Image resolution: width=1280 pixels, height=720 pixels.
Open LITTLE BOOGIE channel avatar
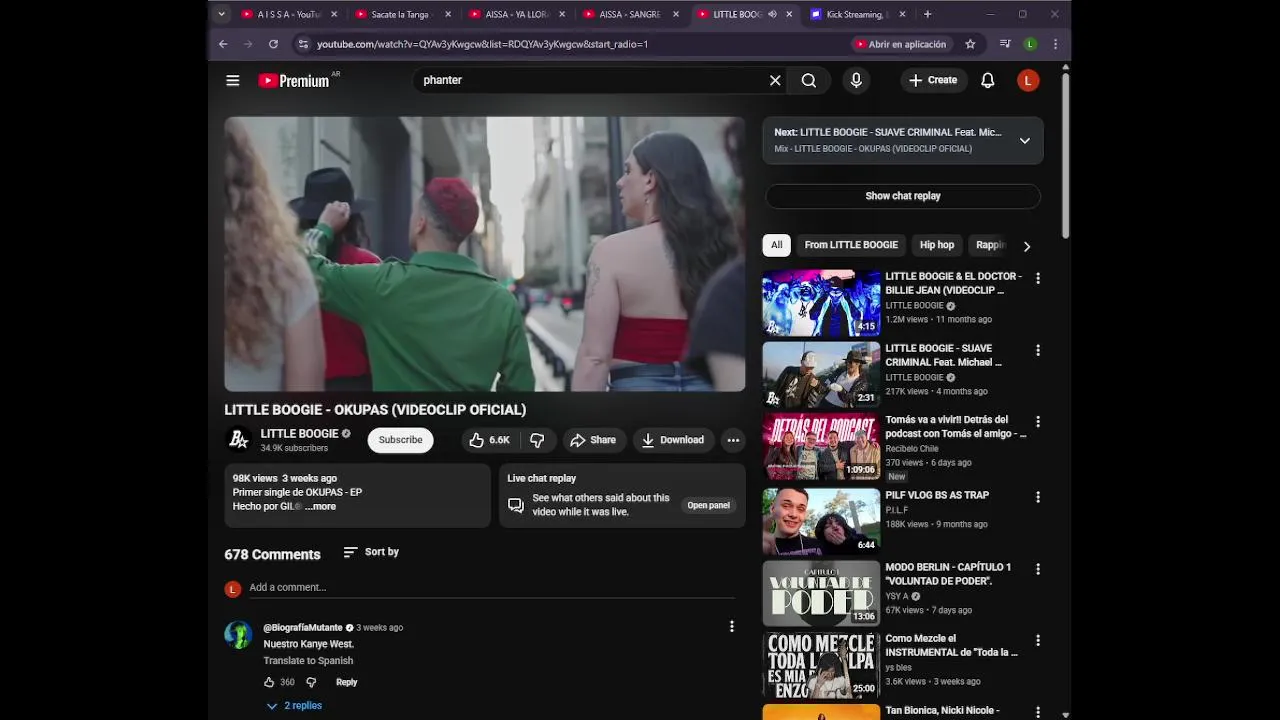[238, 440]
